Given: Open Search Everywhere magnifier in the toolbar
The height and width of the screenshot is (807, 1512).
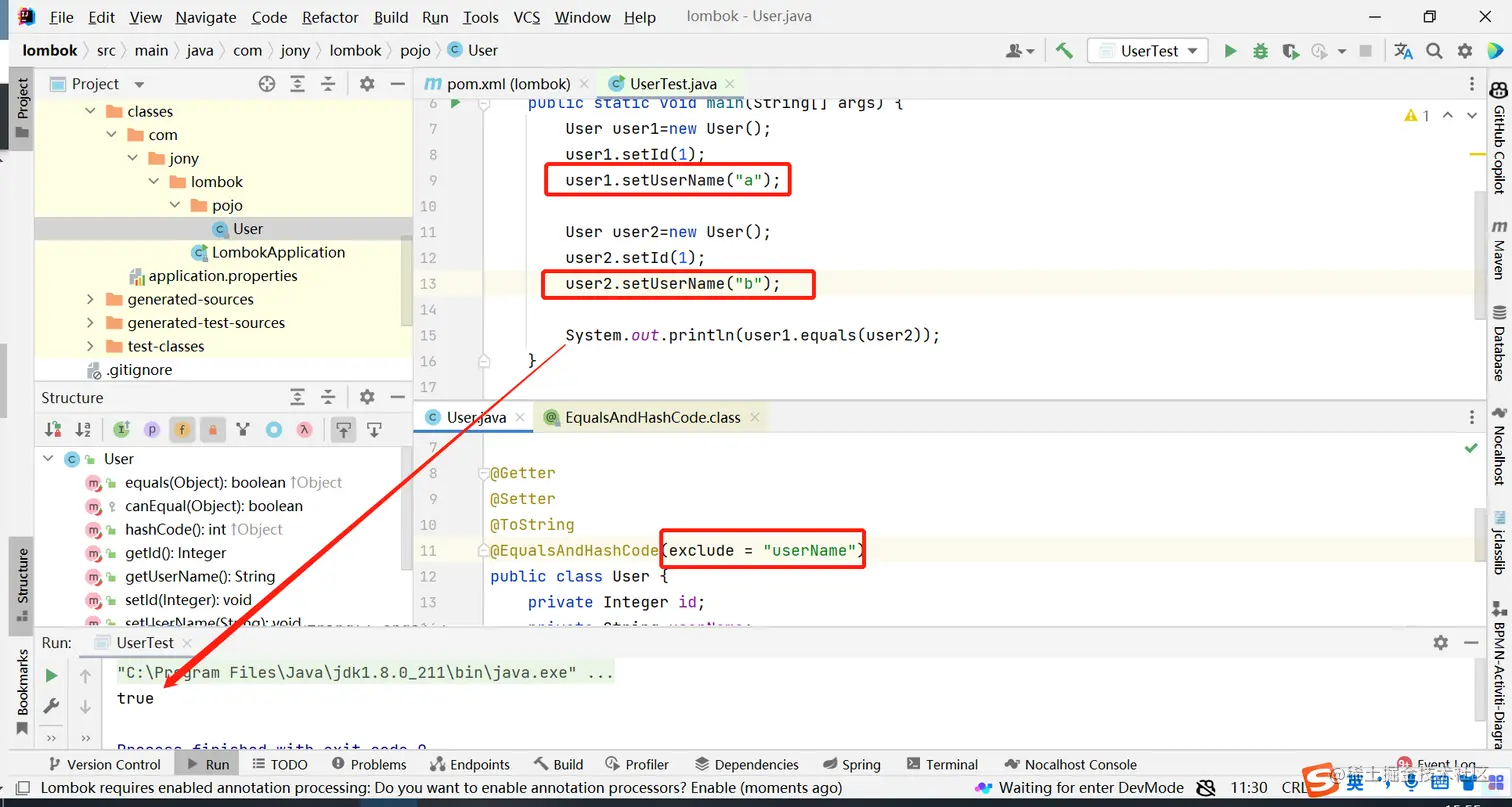Looking at the screenshot, I should point(1434,51).
